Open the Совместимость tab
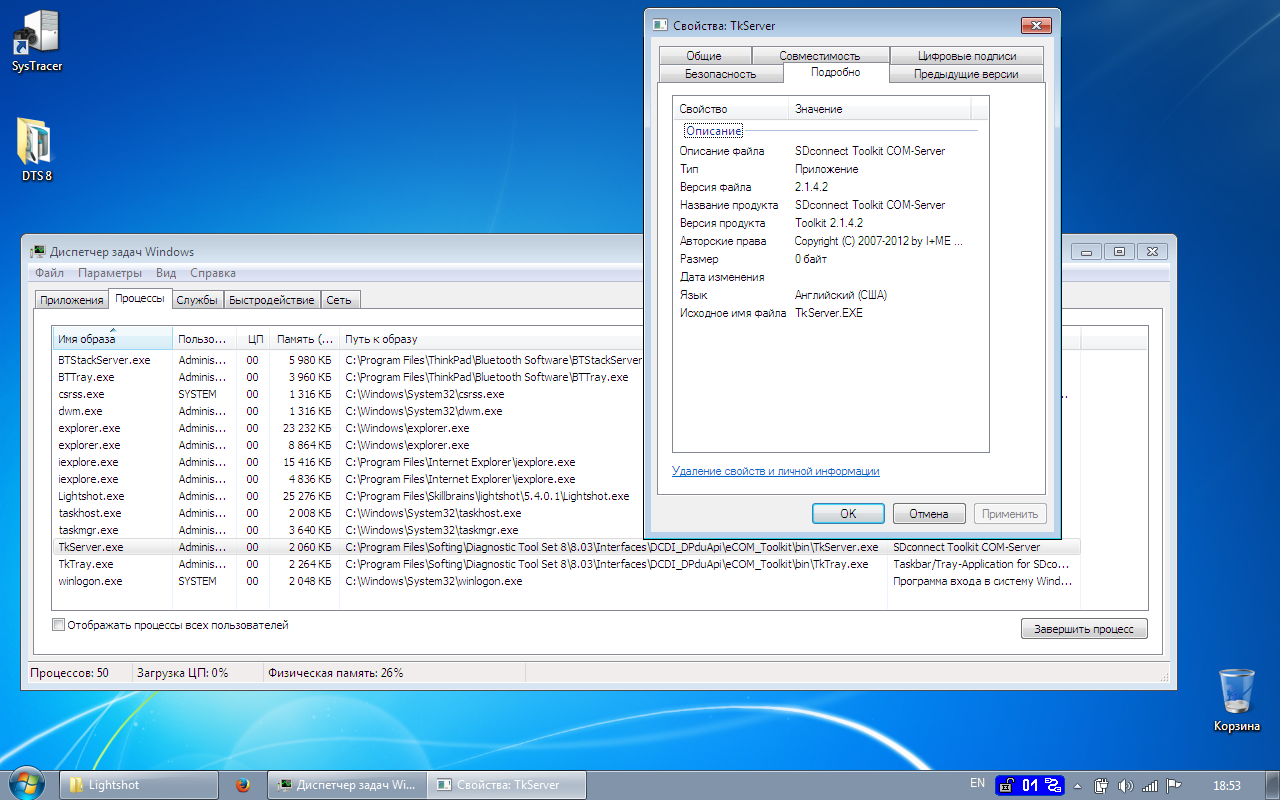Screen dimensions: 1280x800 tap(820, 56)
